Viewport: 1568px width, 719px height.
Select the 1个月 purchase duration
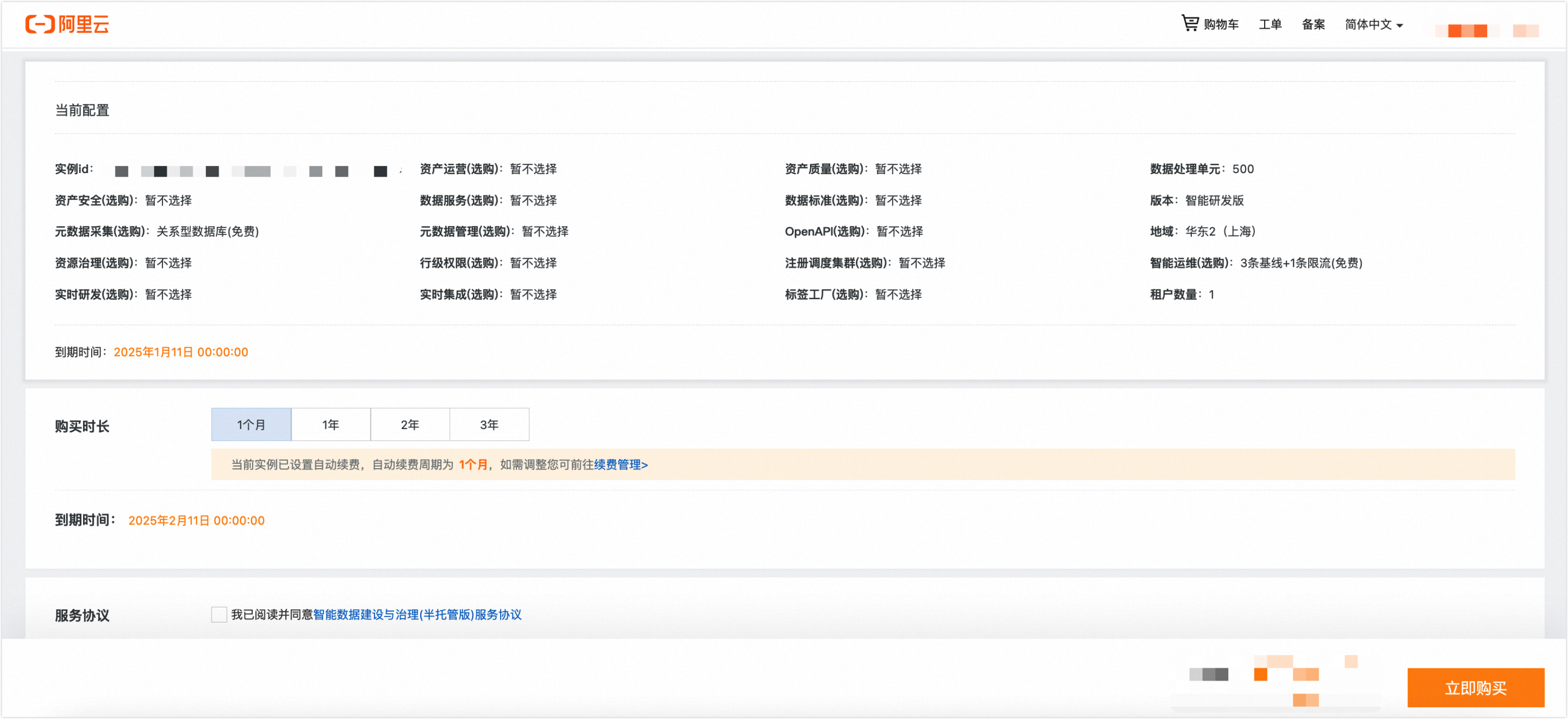[x=251, y=425]
